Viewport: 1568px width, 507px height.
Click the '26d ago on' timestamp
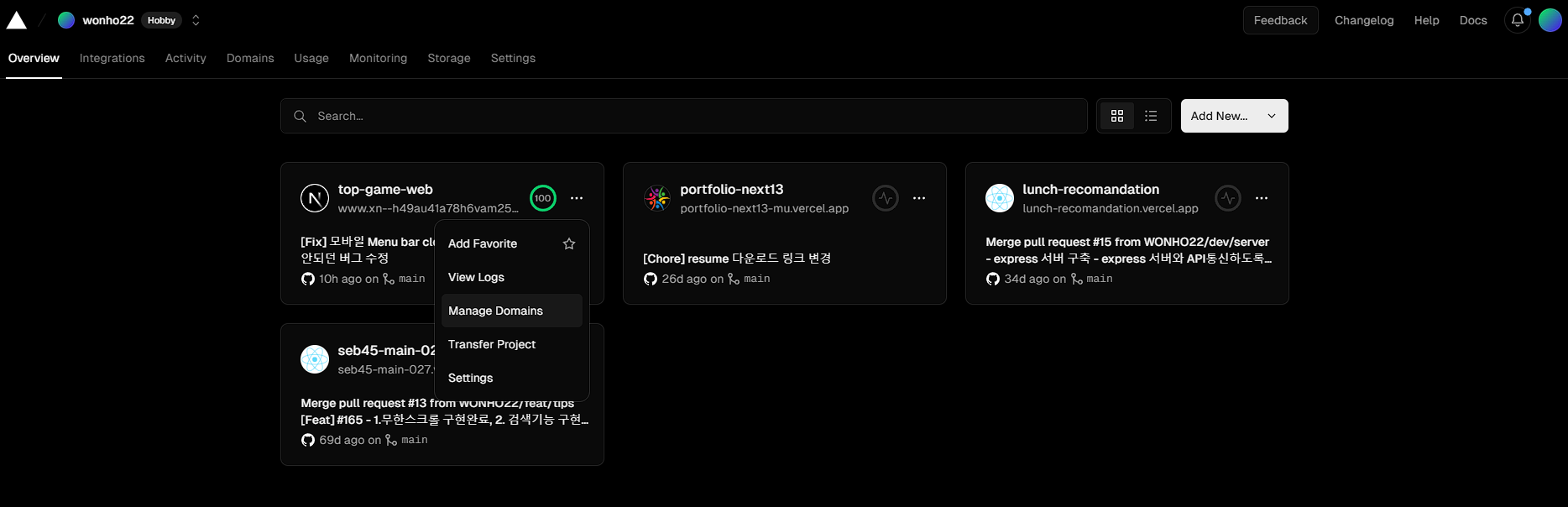[693, 279]
